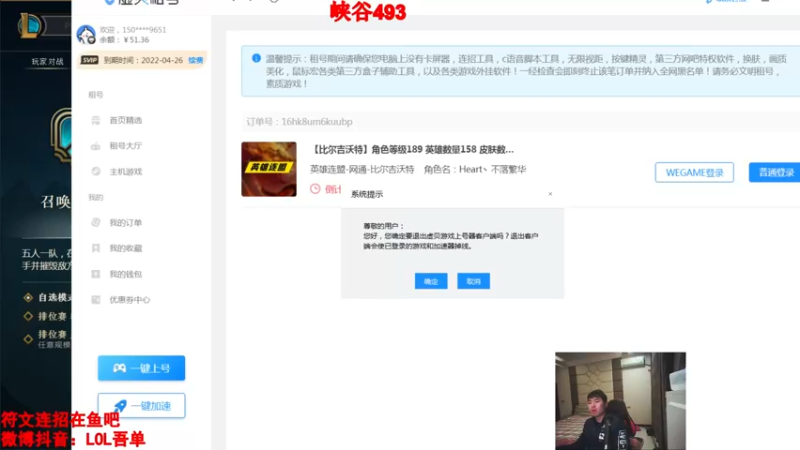Click the order number 16hk8um6kuubp
This screenshot has height=450, width=800.
pyautogui.click(x=317, y=122)
